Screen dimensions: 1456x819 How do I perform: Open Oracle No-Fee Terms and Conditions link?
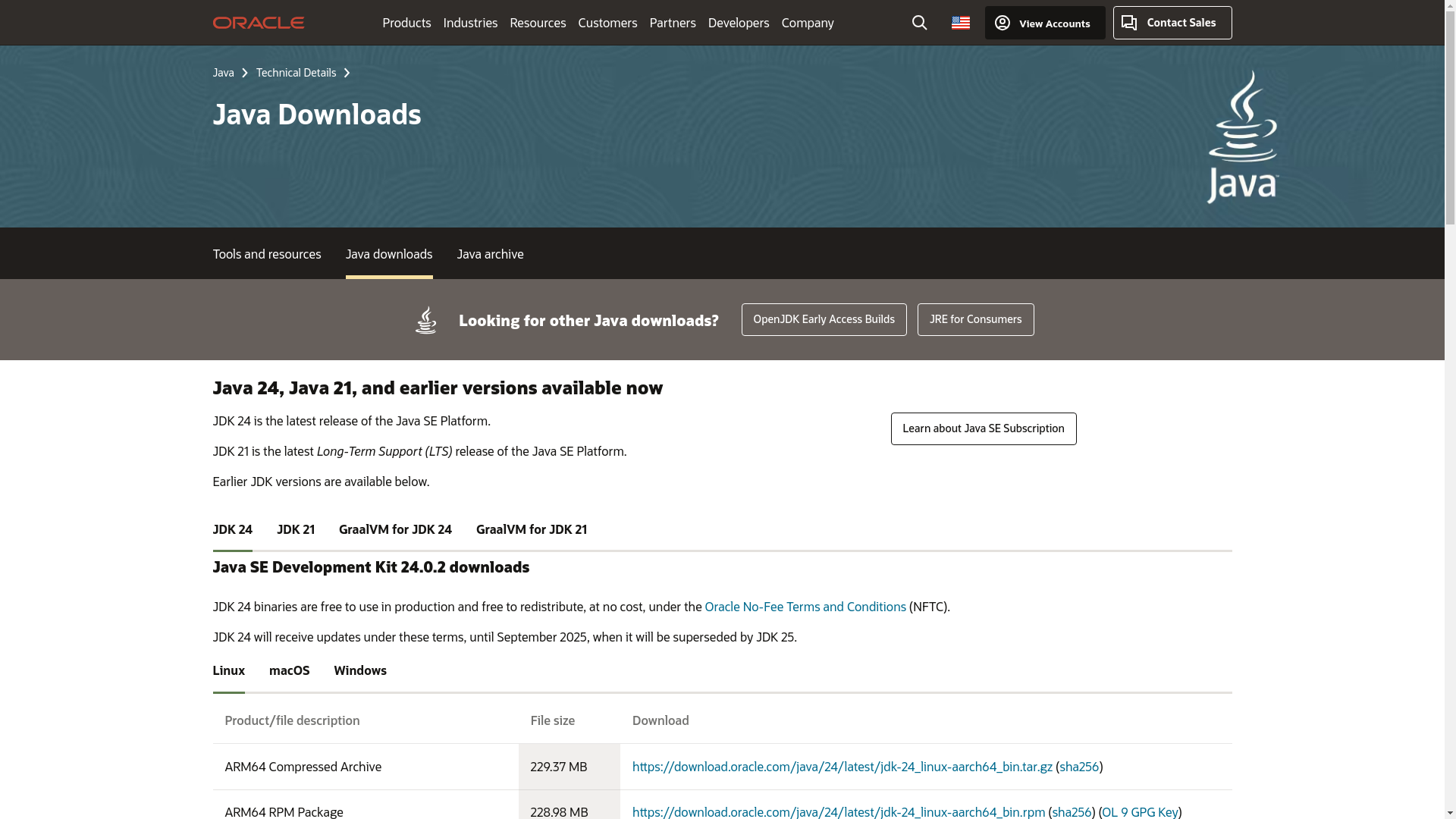pyautogui.click(x=805, y=607)
